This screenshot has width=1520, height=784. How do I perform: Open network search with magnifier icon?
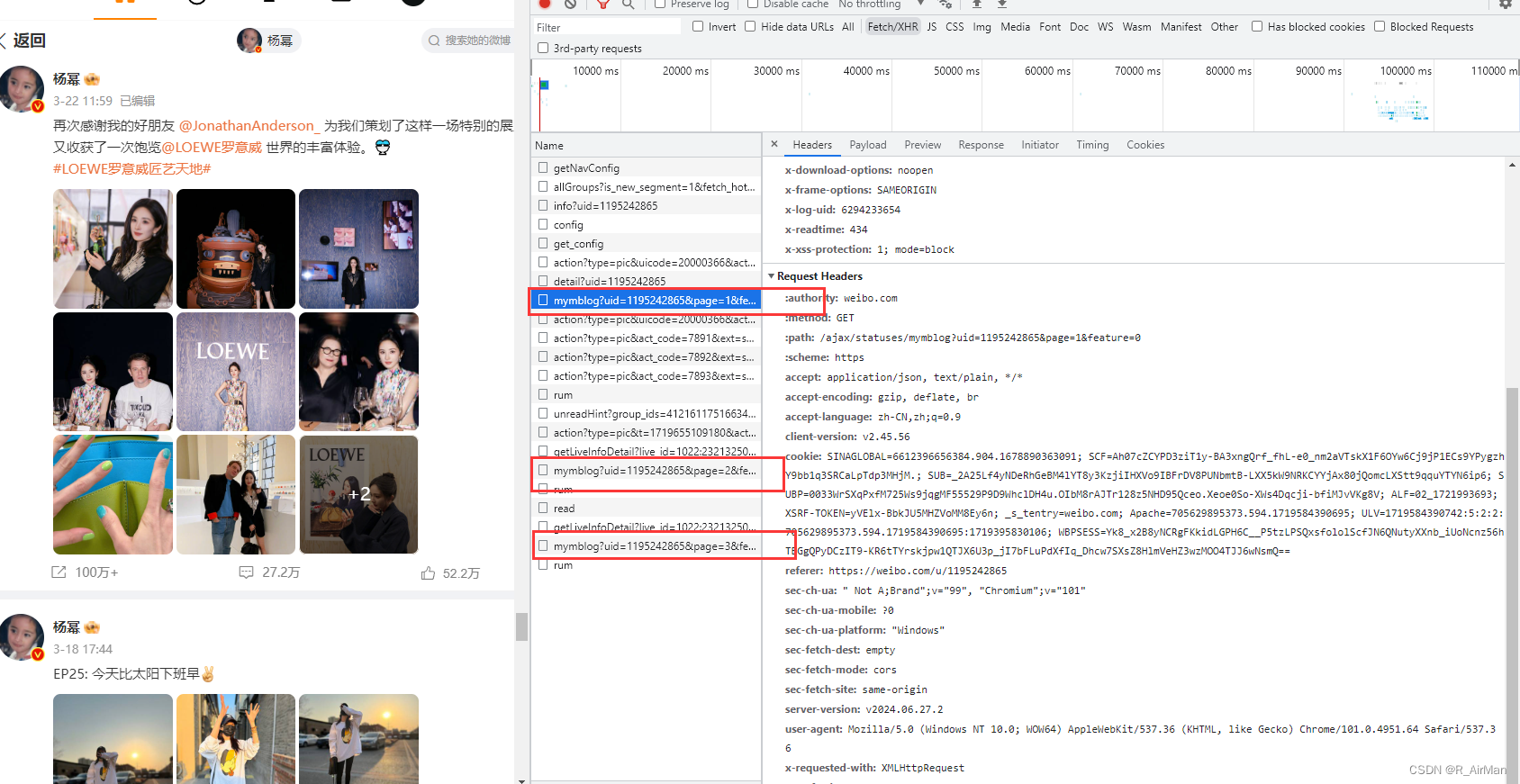click(x=628, y=4)
